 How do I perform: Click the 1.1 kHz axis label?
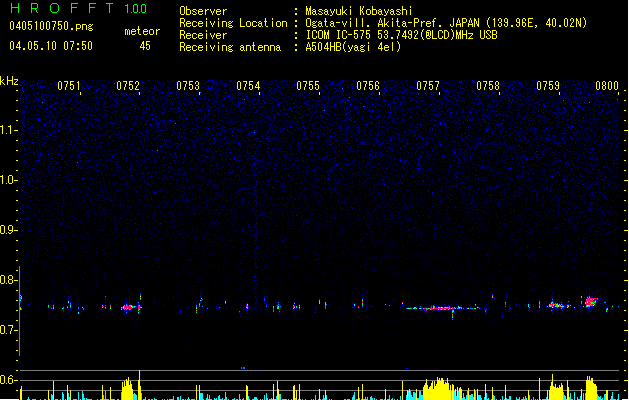coord(8,130)
